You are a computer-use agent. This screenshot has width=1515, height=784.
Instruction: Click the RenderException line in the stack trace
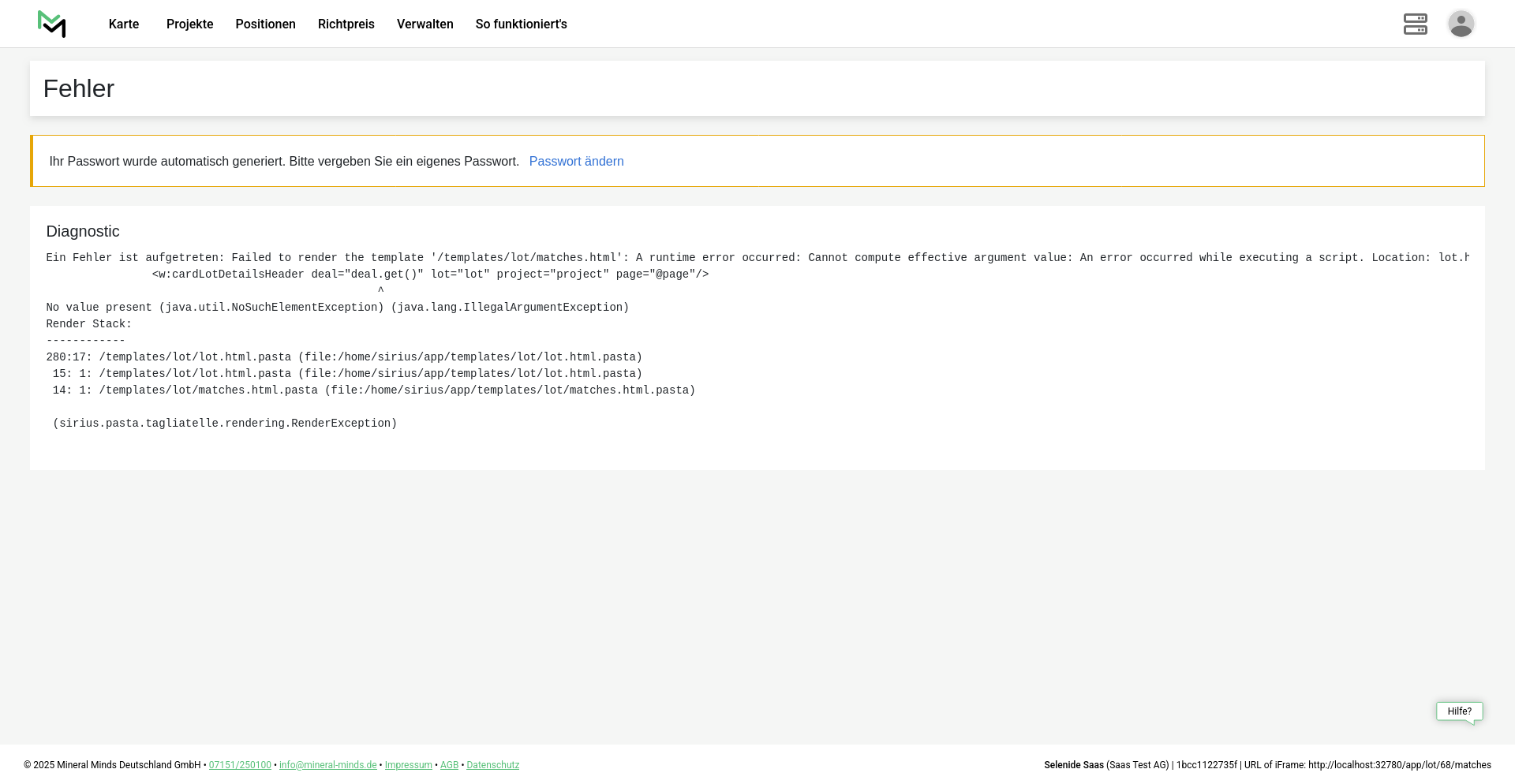click(x=225, y=424)
